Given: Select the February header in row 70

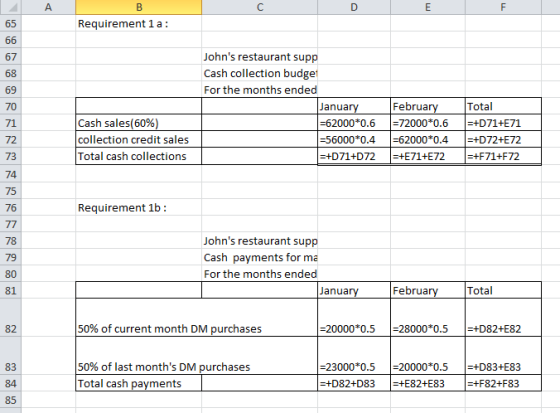Looking at the screenshot, I should pos(428,106).
